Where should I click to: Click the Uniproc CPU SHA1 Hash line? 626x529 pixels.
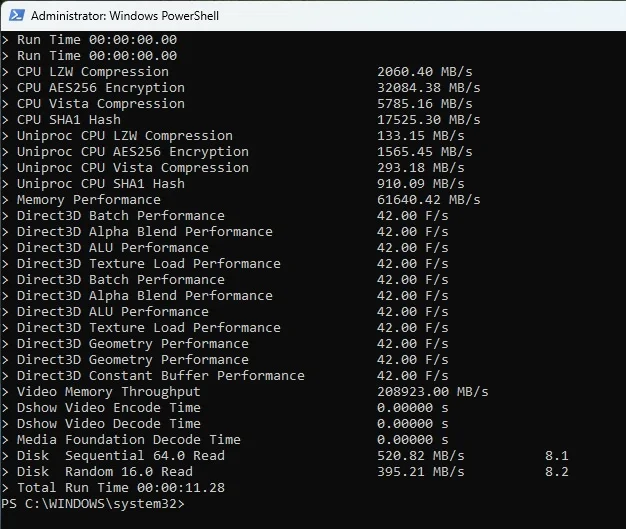[233, 184]
